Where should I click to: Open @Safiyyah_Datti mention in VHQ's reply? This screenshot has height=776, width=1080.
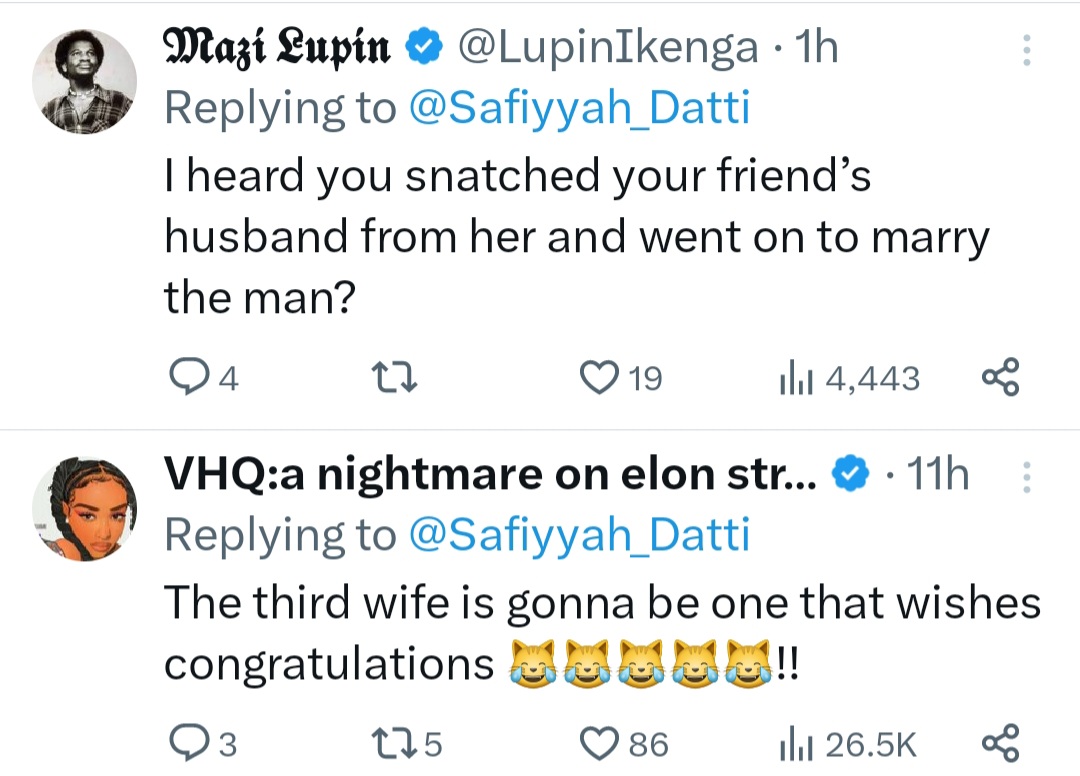(578, 536)
